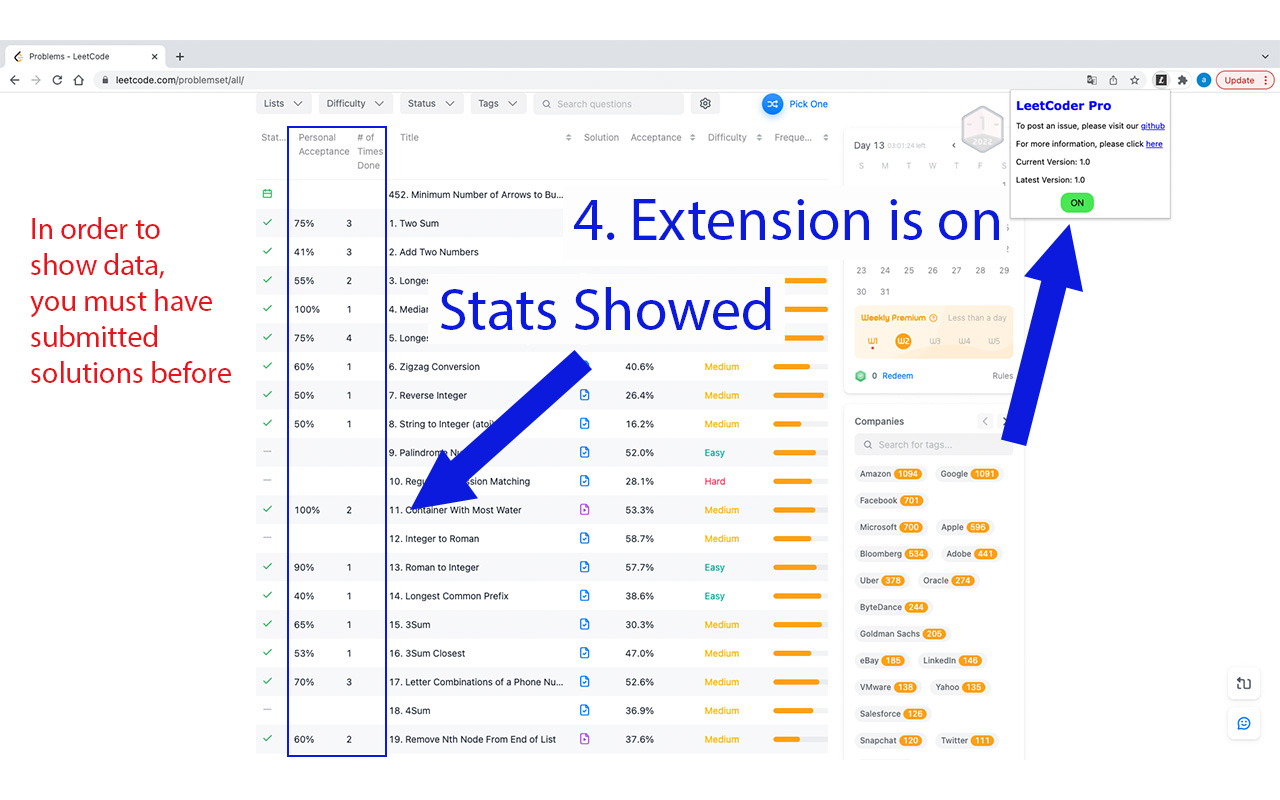Click the LeetCoder Pro extension icon

click(1161, 80)
